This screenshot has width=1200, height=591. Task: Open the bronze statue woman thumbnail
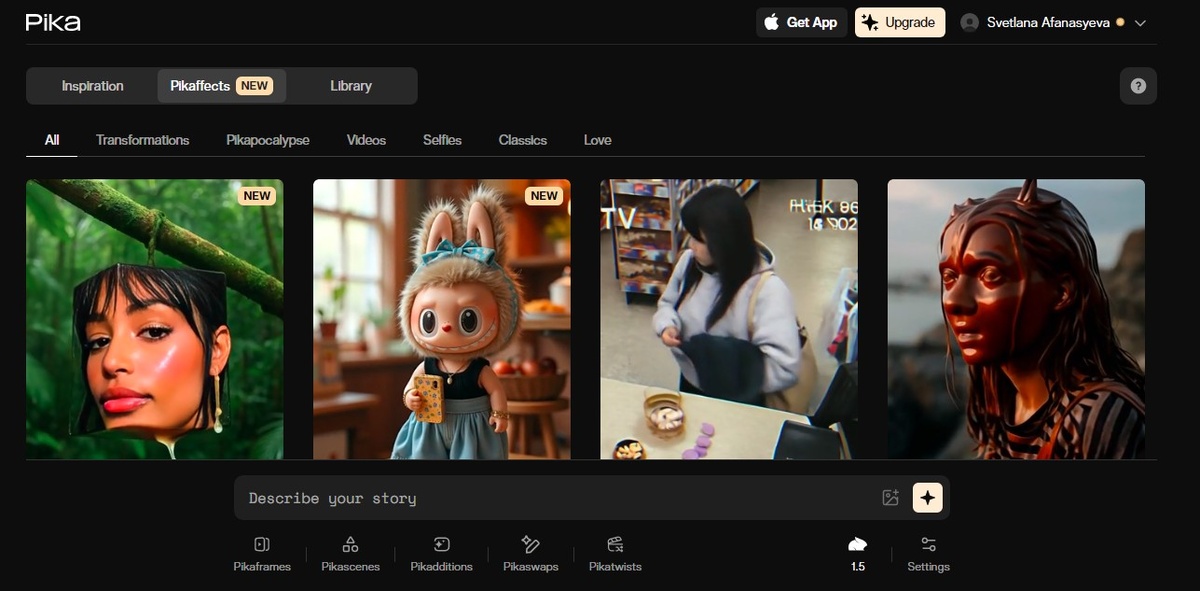[1016, 319]
